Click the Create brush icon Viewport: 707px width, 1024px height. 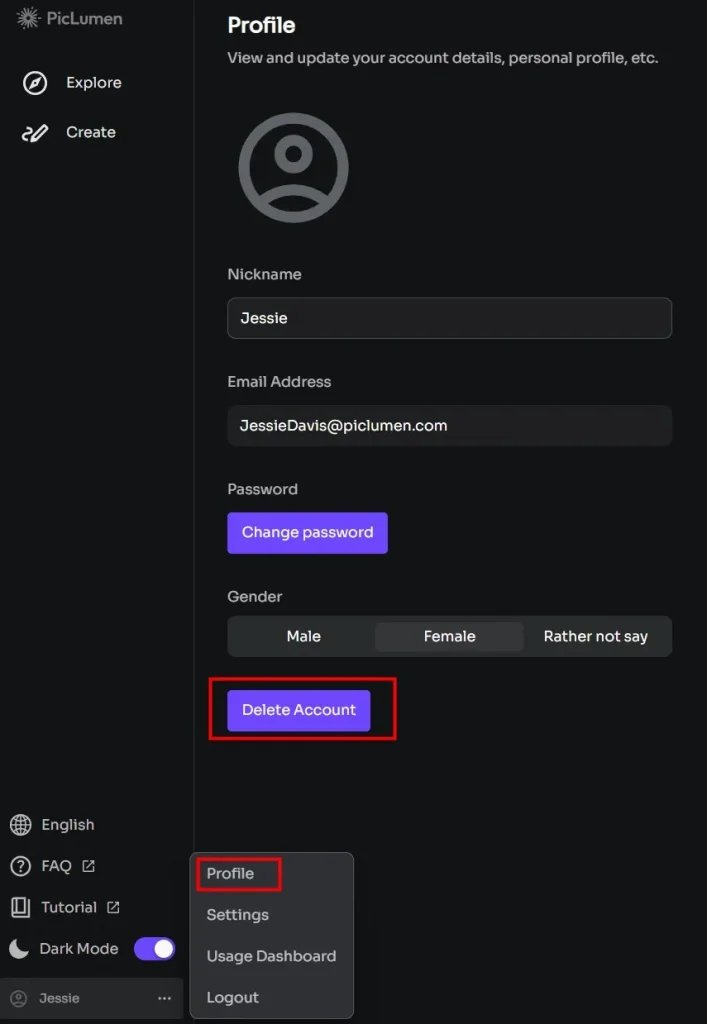35,133
